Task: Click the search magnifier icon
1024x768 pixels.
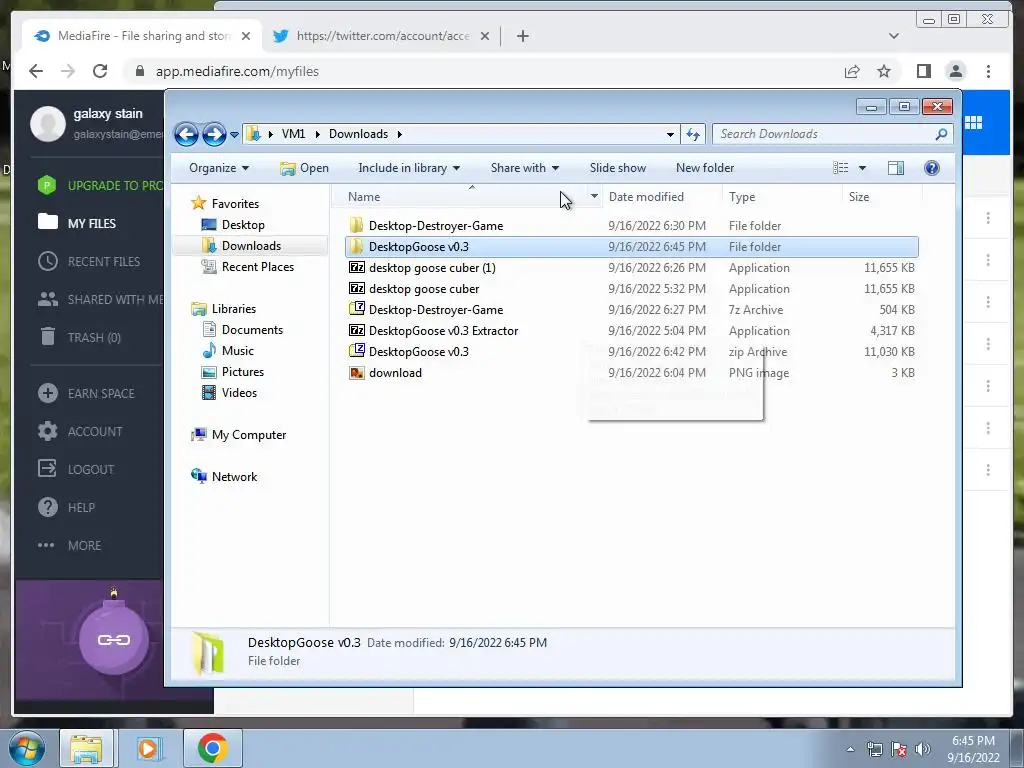Action: coord(941,134)
